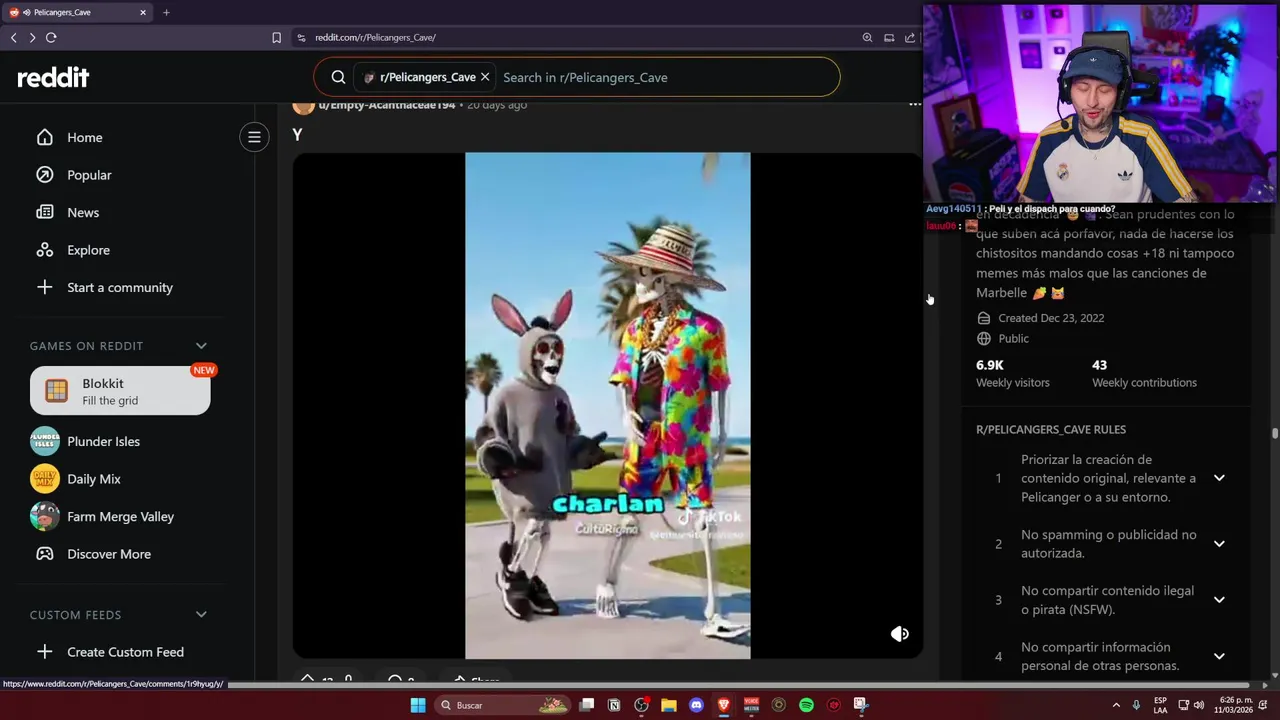Click the reddit logo
Viewport: 1280px width, 720px height.
(x=53, y=77)
